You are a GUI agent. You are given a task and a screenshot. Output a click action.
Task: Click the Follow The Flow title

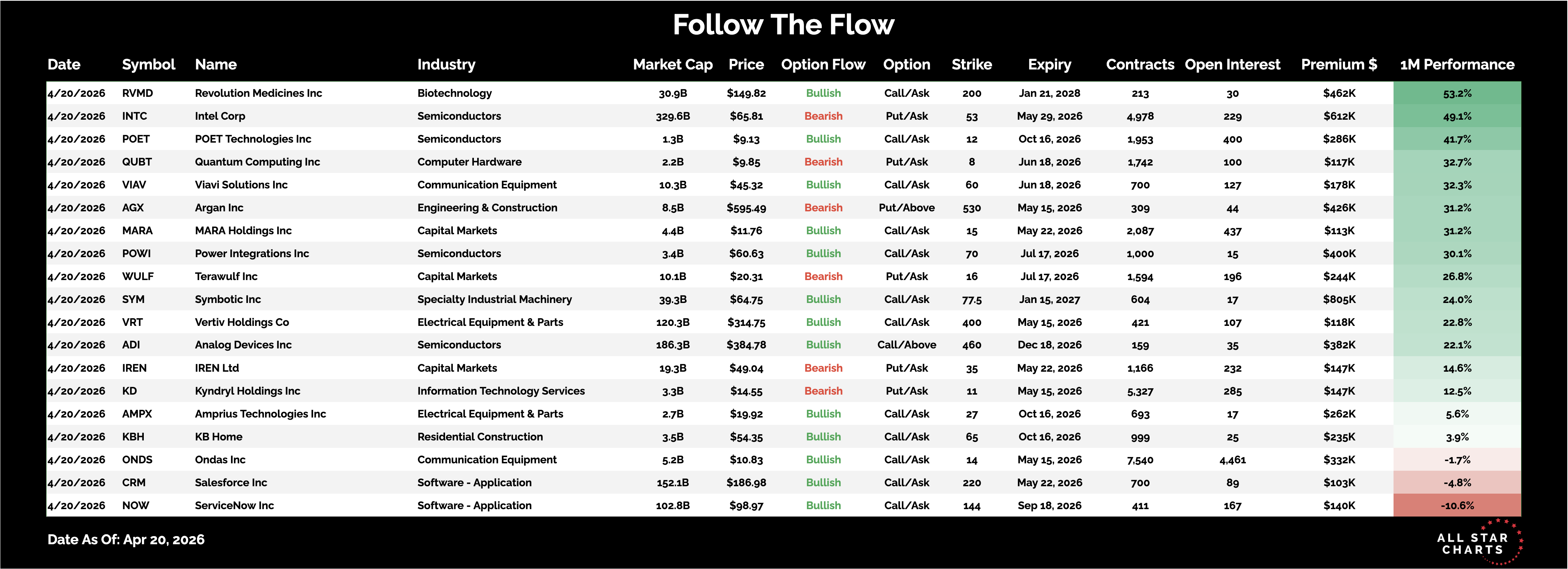click(x=783, y=25)
